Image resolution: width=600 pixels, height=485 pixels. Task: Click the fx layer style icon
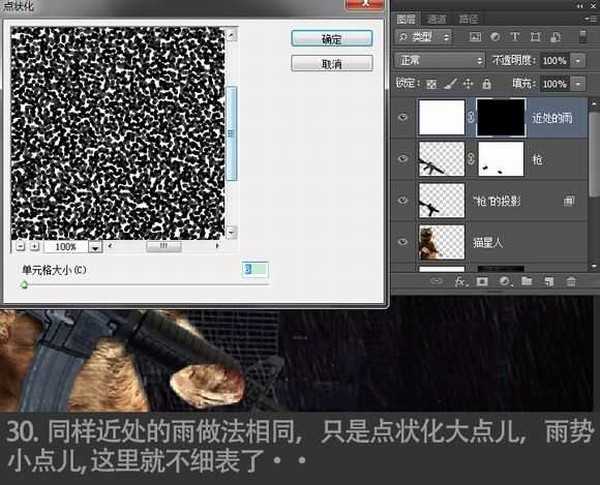(x=461, y=282)
